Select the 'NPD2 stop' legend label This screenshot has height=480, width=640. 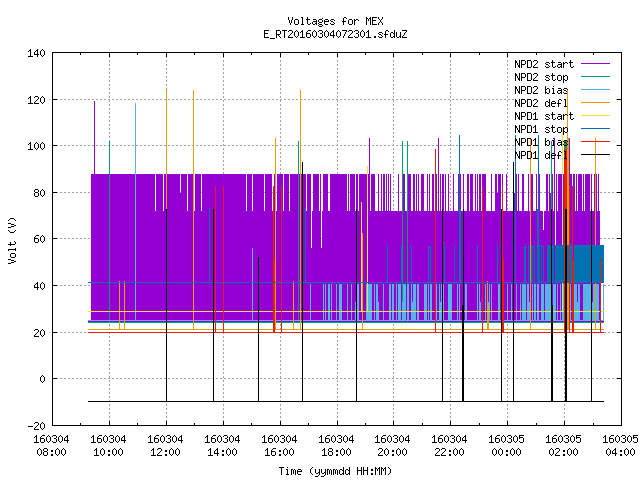pos(541,77)
